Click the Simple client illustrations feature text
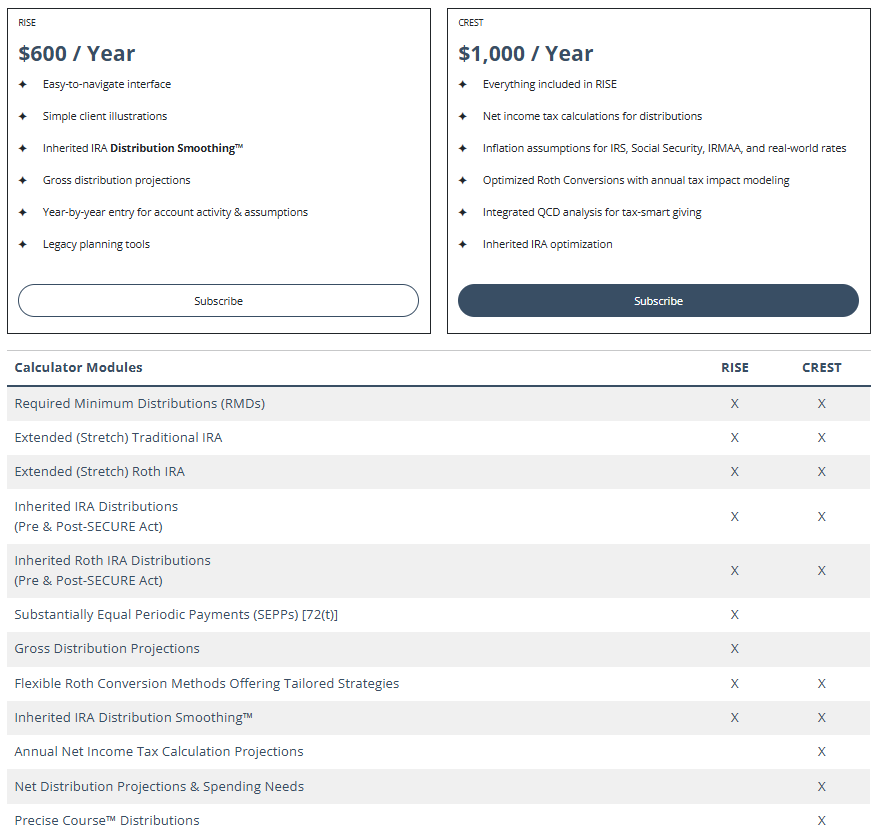Image resolution: width=871 pixels, height=830 pixels. (x=104, y=116)
